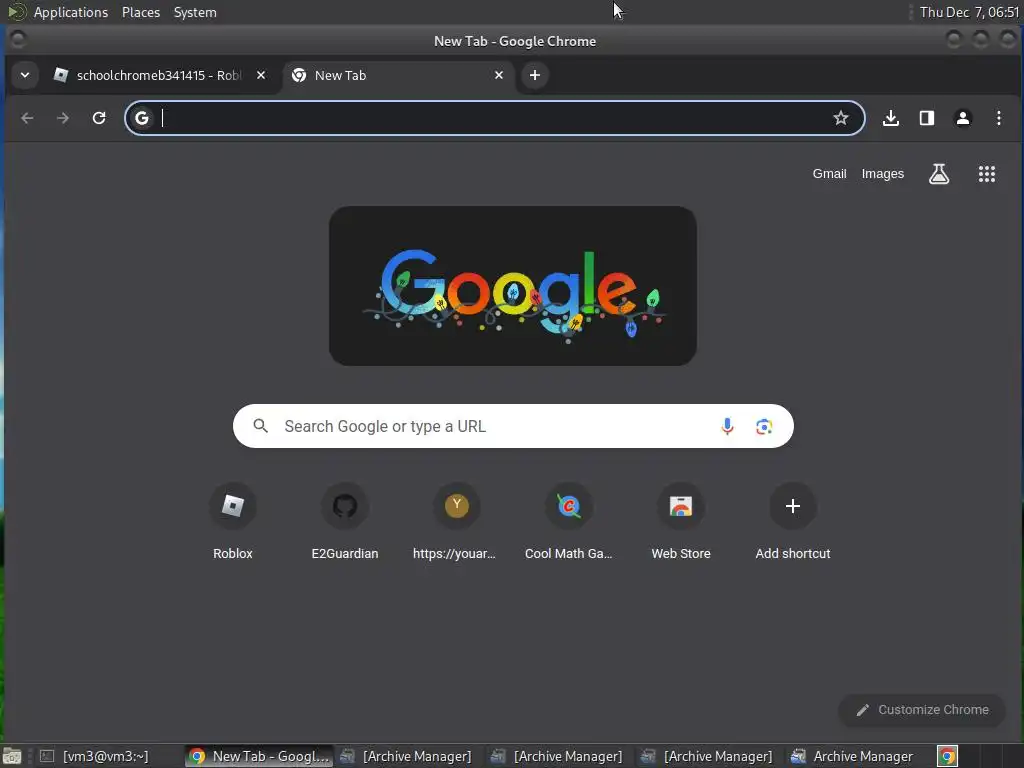Click the magnifier icon in search box
The width and height of the screenshot is (1024, 768).
click(261, 426)
